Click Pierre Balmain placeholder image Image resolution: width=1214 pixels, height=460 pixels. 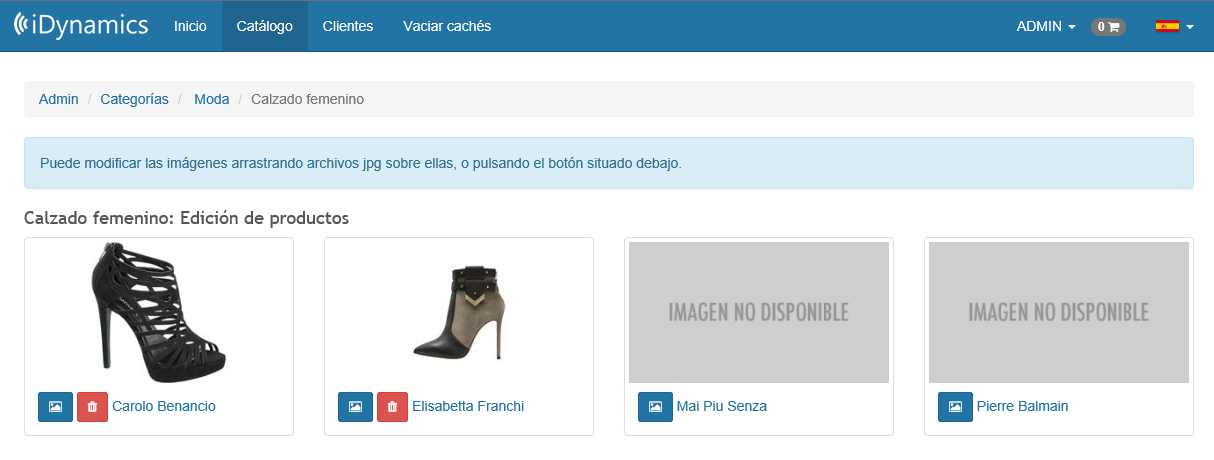pos(1059,312)
